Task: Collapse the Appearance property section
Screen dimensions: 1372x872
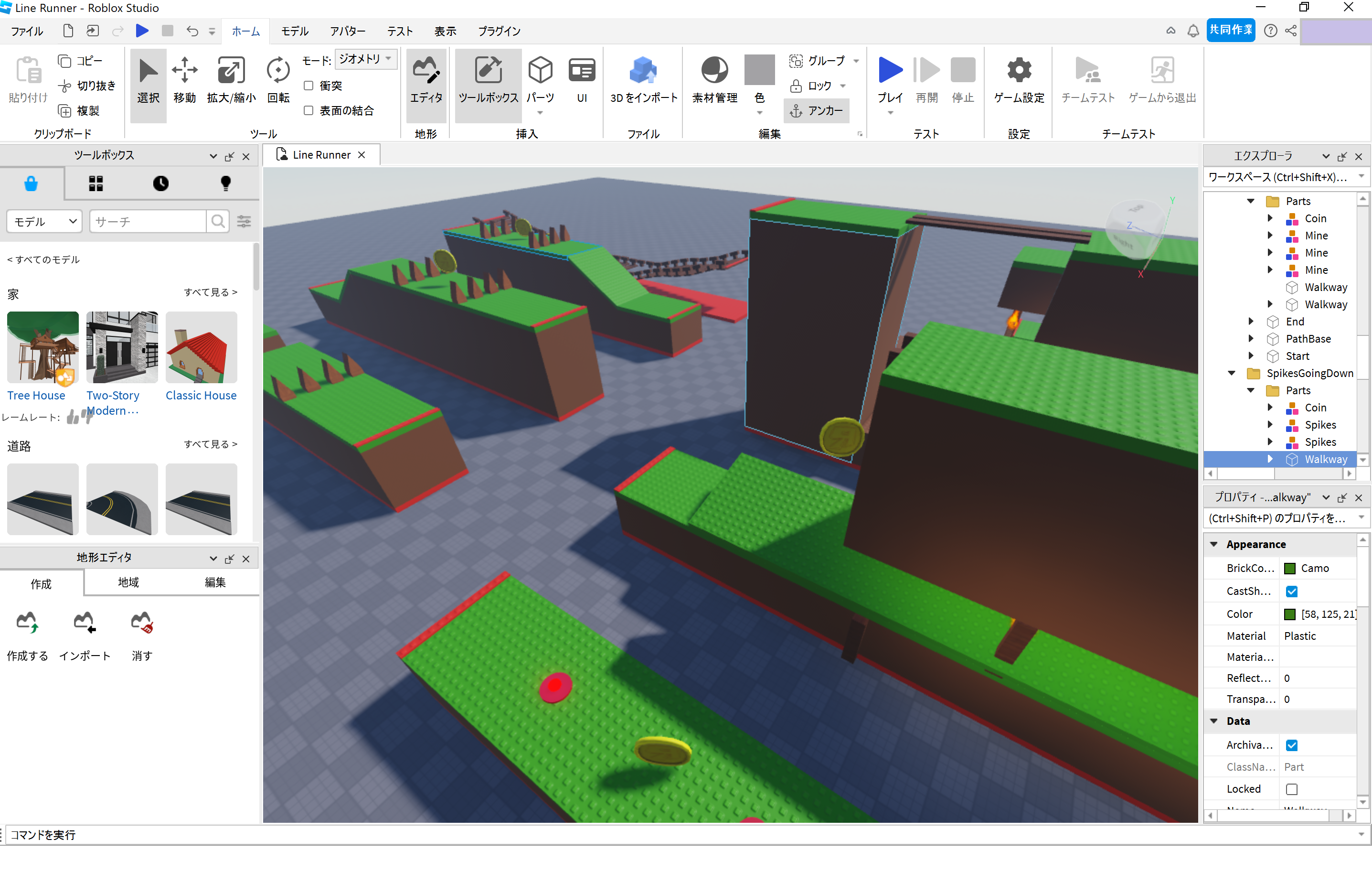Action: coord(1213,544)
